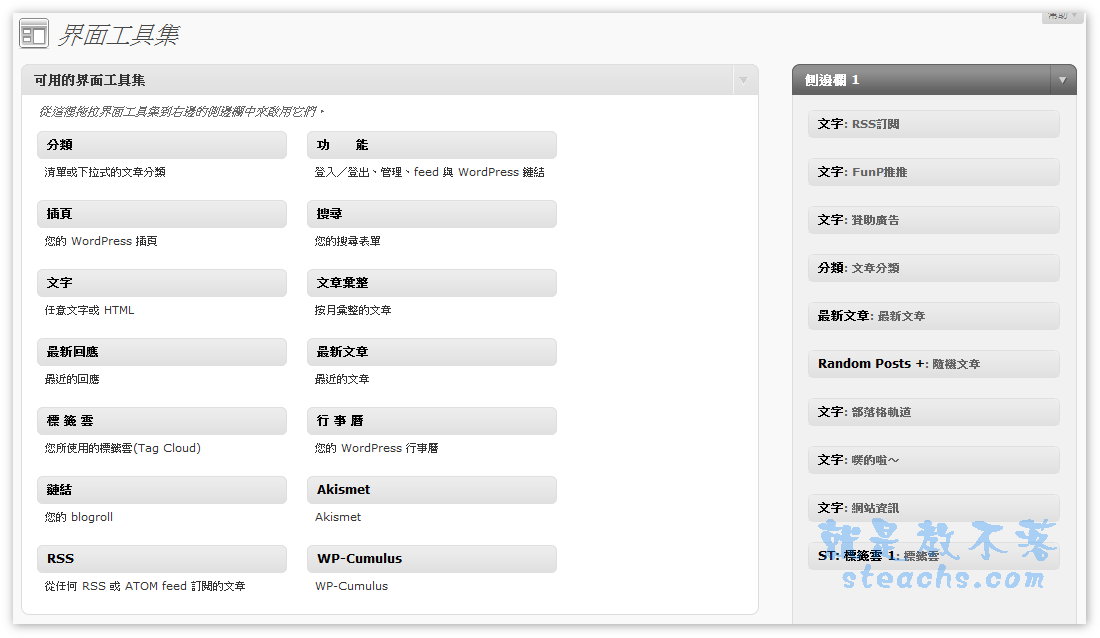Open the Random Posts +: 隨機文章 widget

[x=933, y=364]
